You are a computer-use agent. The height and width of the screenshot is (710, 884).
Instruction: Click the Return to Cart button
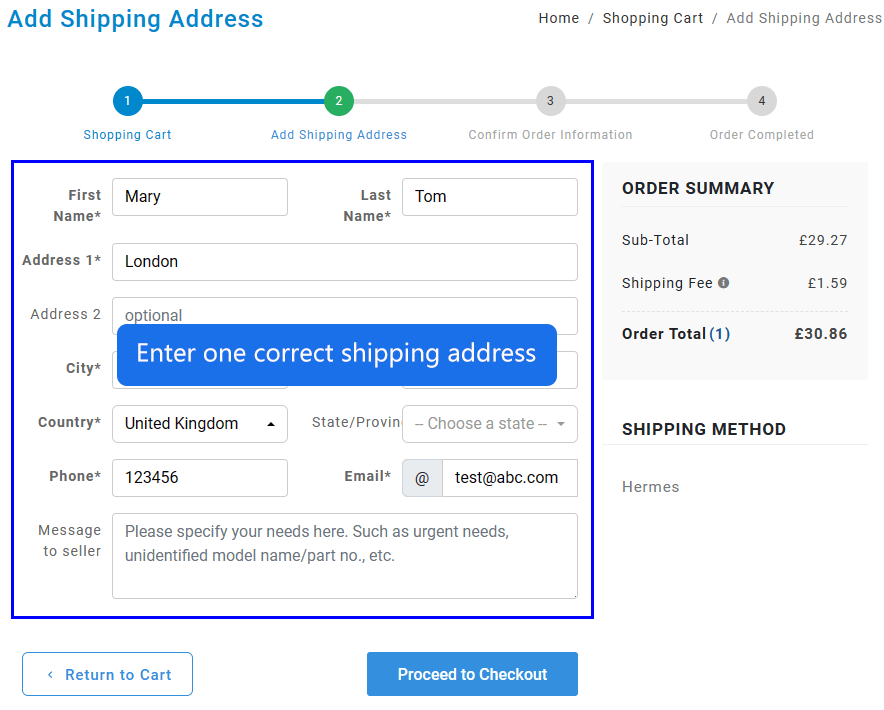(x=108, y=674)
